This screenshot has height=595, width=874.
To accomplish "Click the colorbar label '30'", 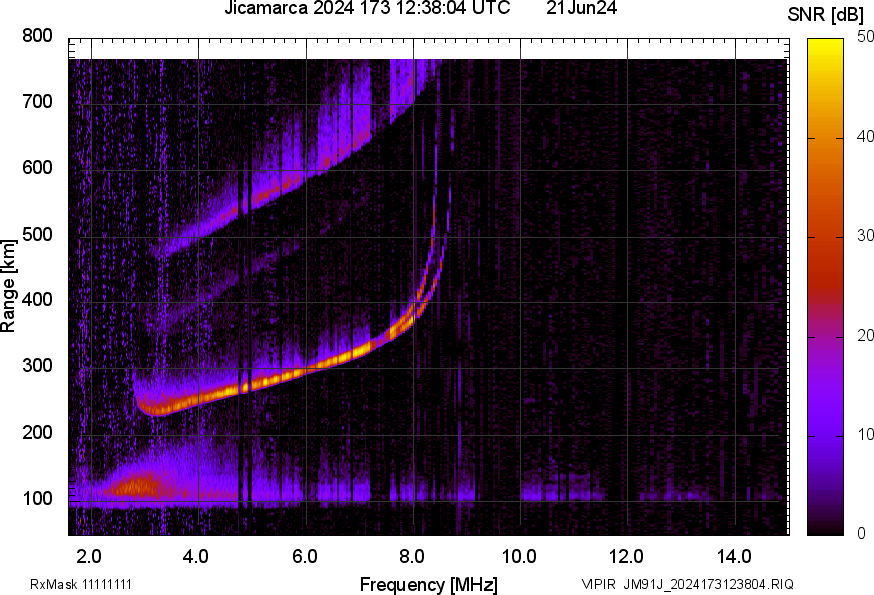I will tap(865, 236).
